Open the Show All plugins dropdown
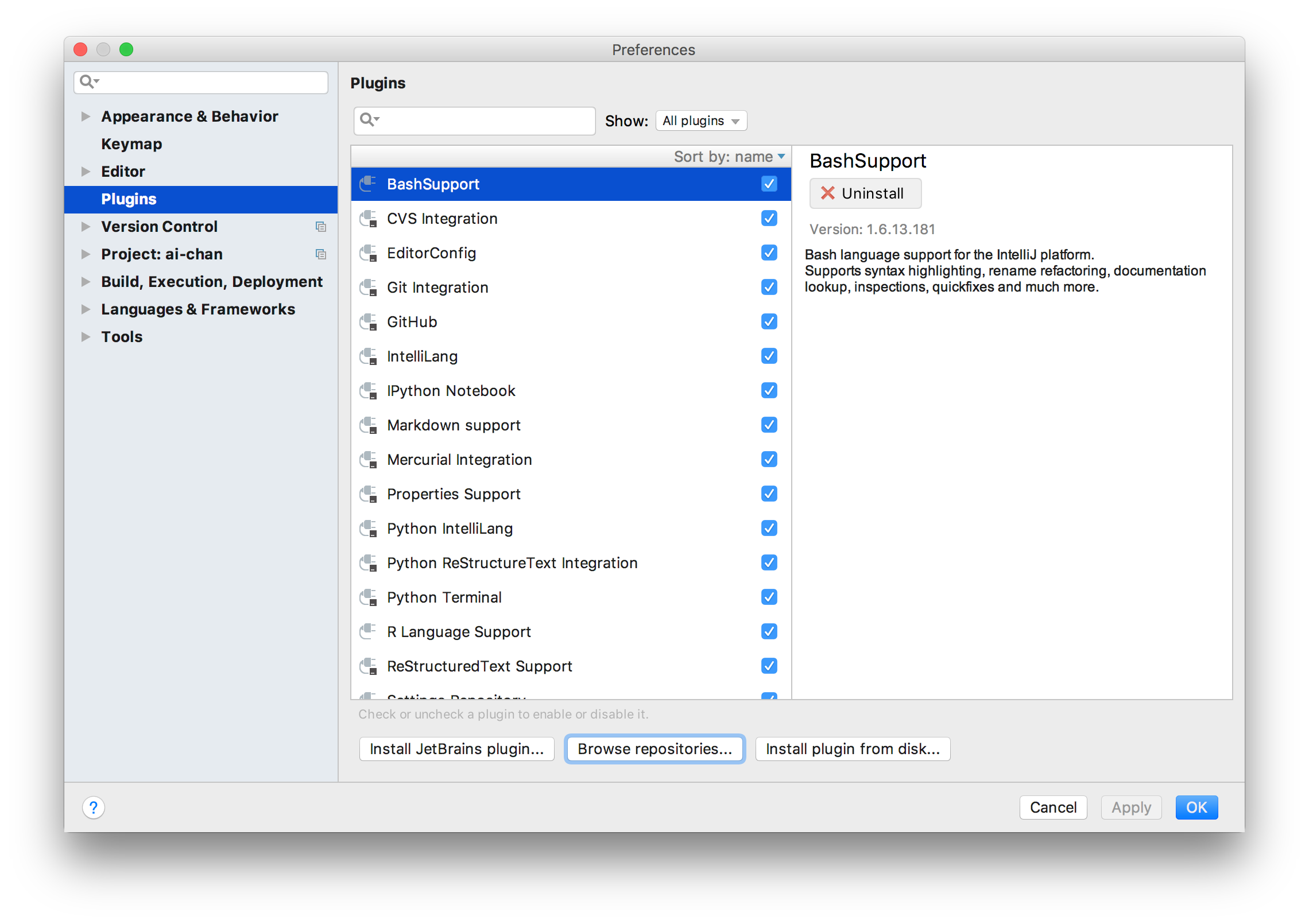The image size is (1309, 924). click(700, 121)
